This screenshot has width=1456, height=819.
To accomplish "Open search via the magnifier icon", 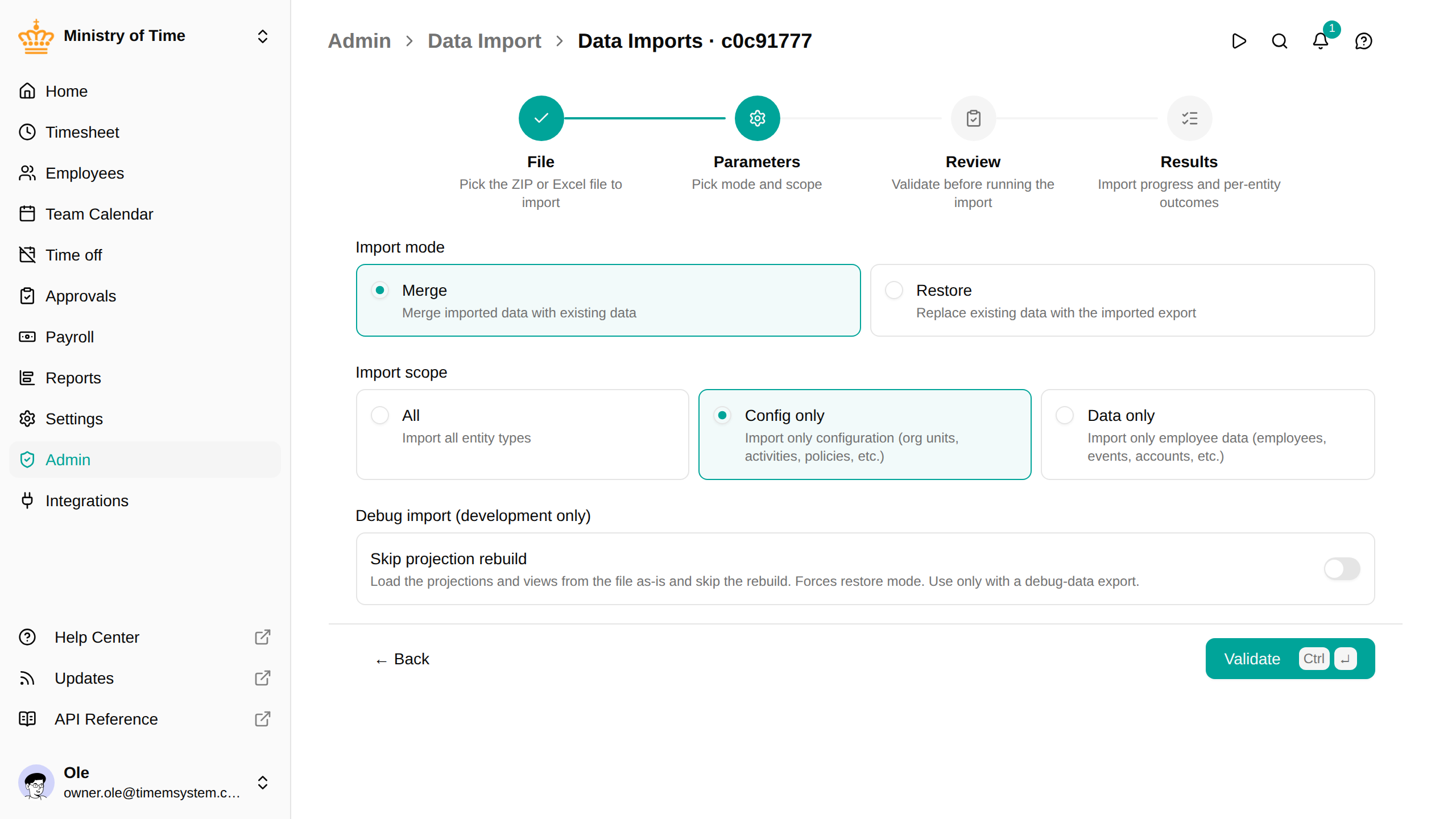I will point(1280,41).
